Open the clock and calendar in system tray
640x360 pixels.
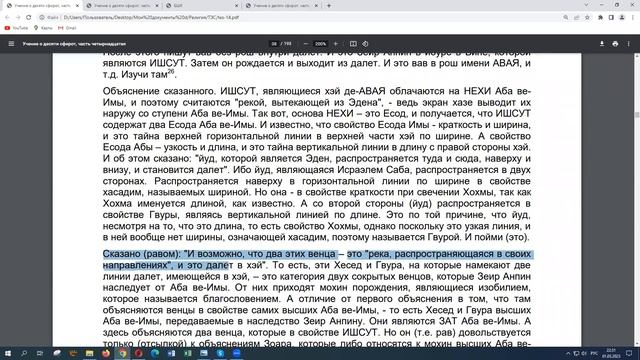click(x=611, y=353)
